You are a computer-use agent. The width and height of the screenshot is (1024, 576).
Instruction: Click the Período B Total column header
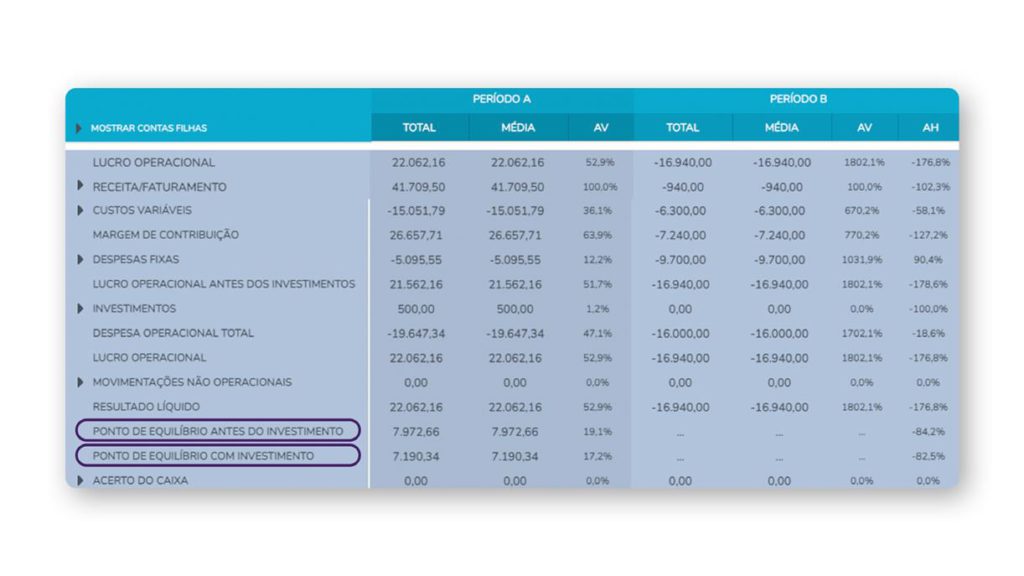[x=682, y=128]
